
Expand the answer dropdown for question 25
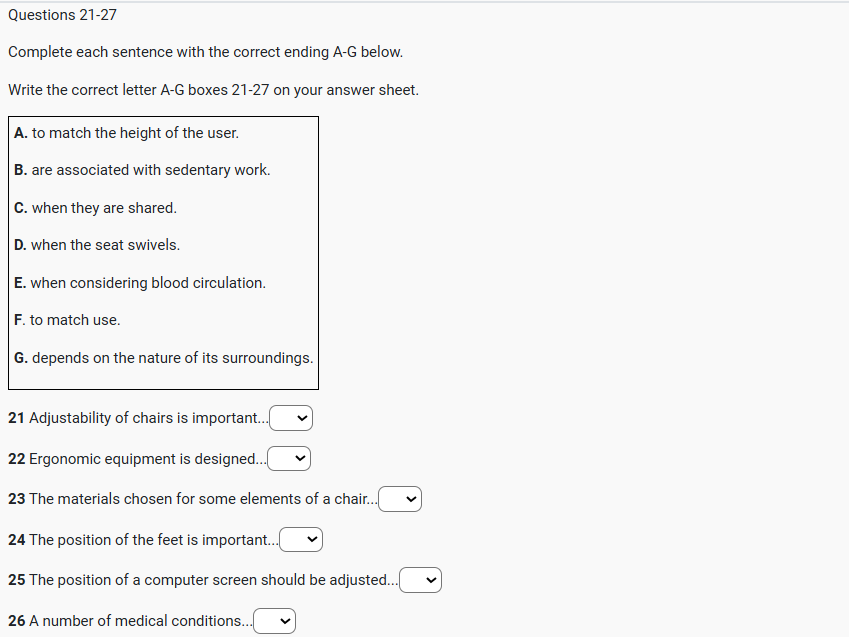click(420, 580)
